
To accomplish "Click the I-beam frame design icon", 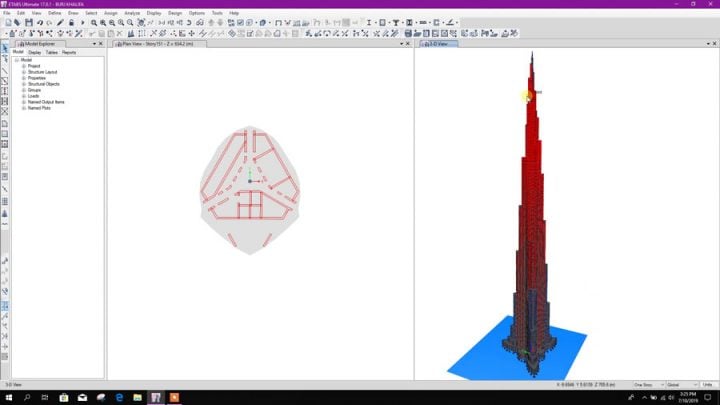I will pyautogui.click(x=369, y=22).
